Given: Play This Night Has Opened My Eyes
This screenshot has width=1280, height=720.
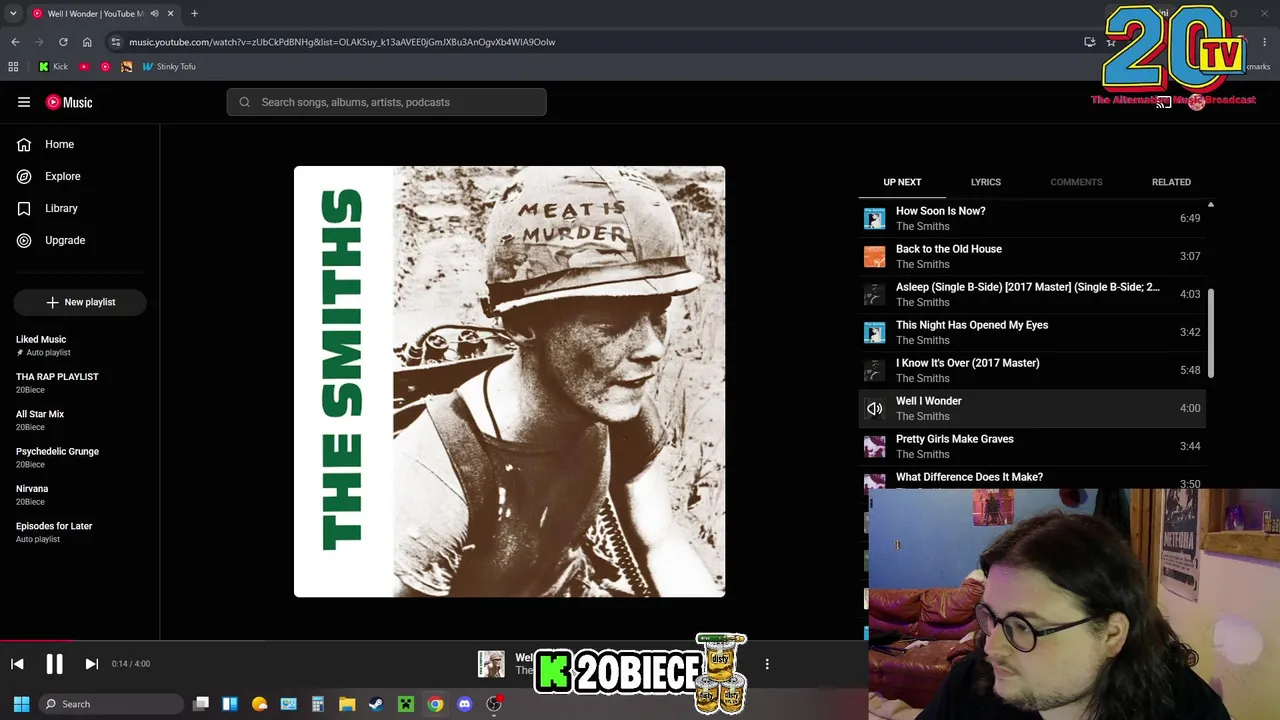Looking at the screenshot, I should (x=1032, y=332).
